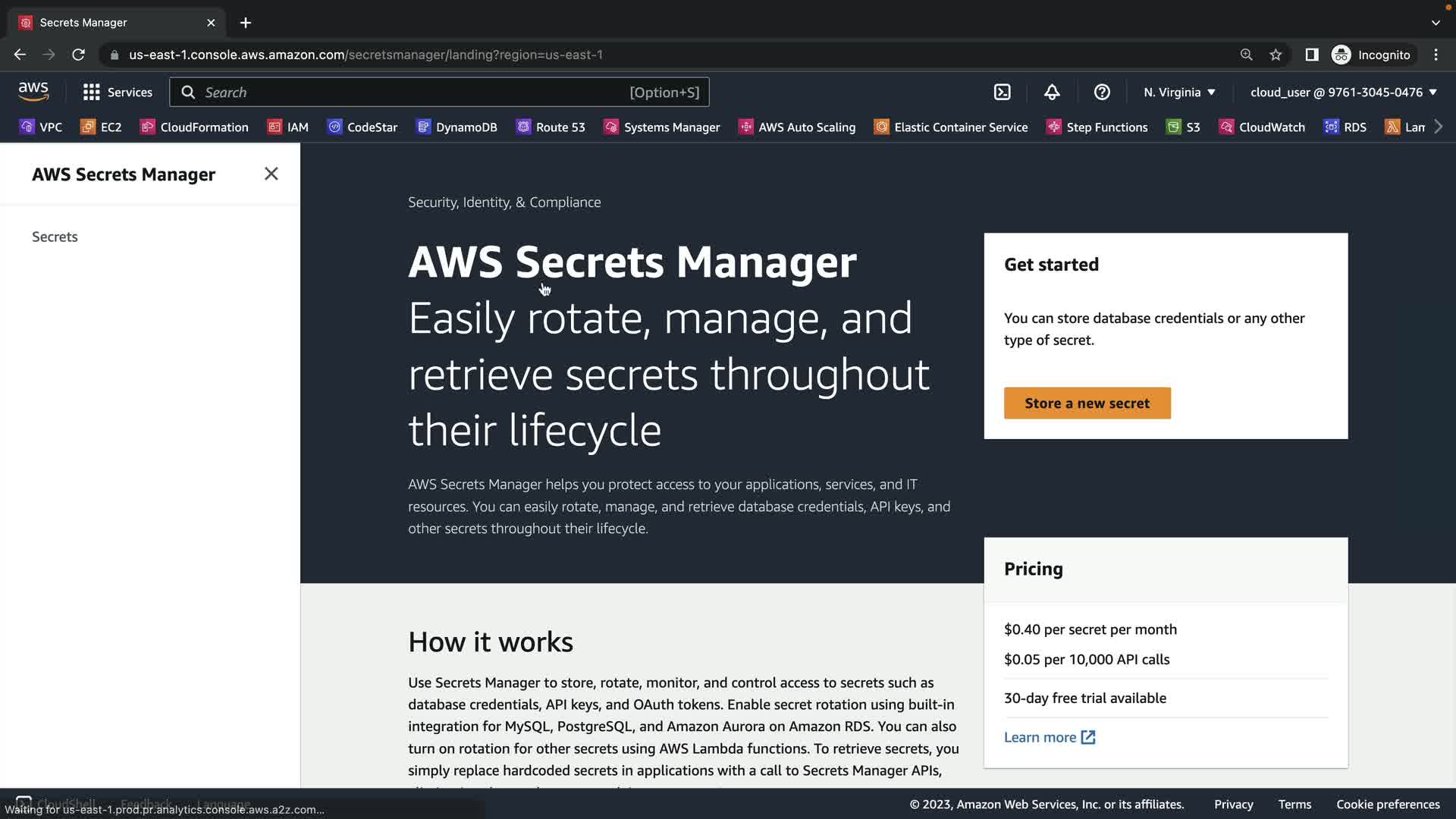The image size is (1456, 819).
Task: Reload the Secrets Manager page
Action: coord(78,55)
